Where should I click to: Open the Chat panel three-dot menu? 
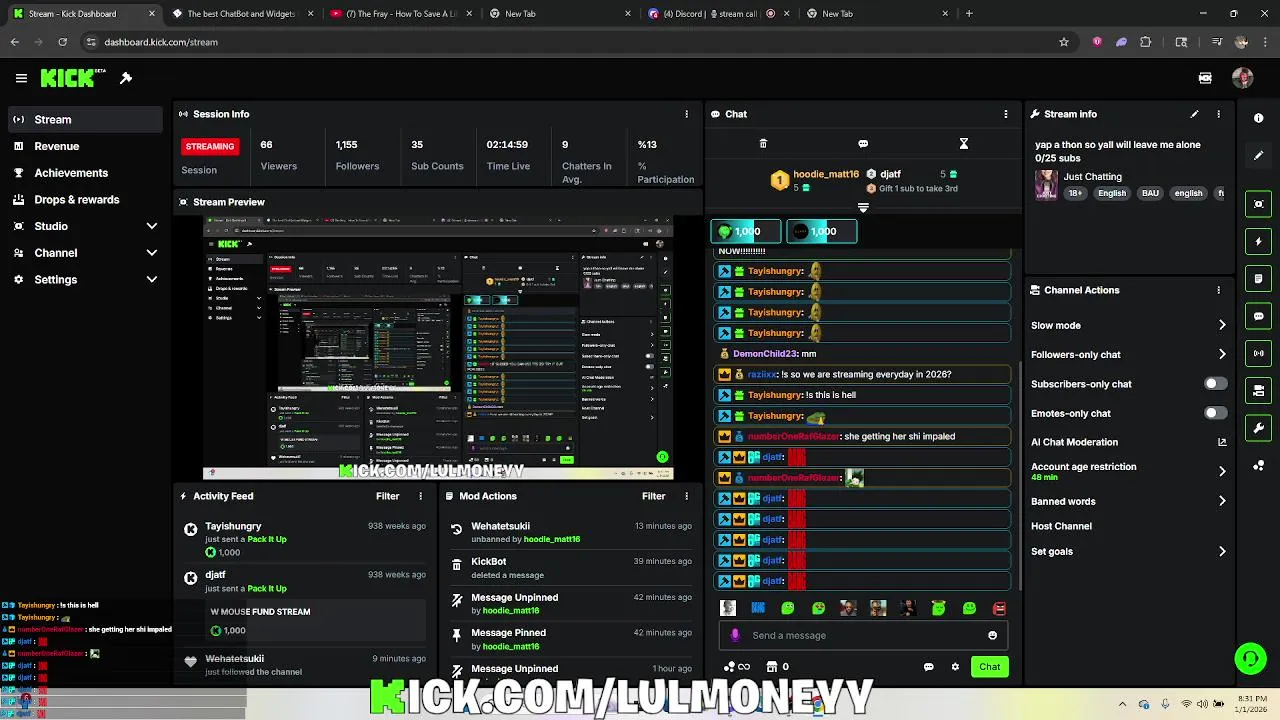(1006, 114)
